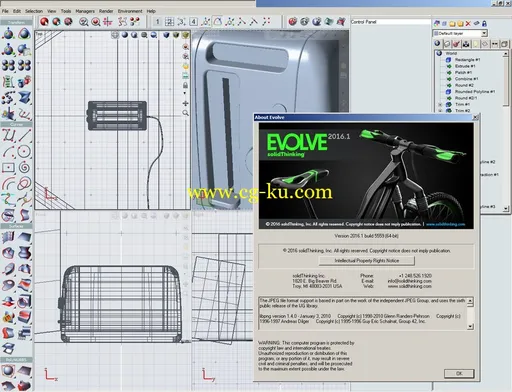Viewport: 512px width, 392px height.
Task: Click OK in About Evolve dialog
Action: click(459, 373)
